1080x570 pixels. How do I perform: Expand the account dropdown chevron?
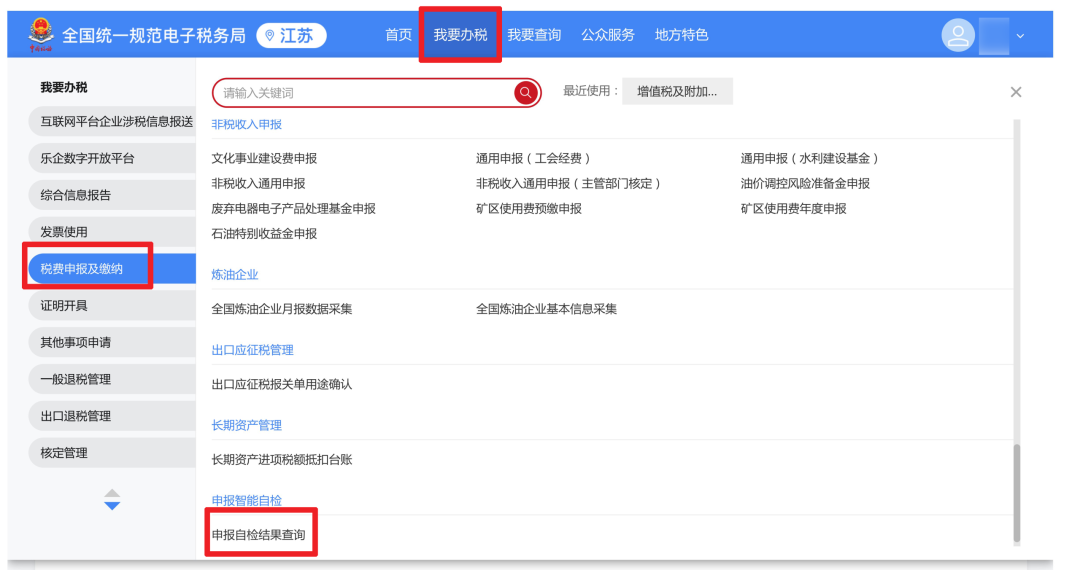(x=1020, y=36)
